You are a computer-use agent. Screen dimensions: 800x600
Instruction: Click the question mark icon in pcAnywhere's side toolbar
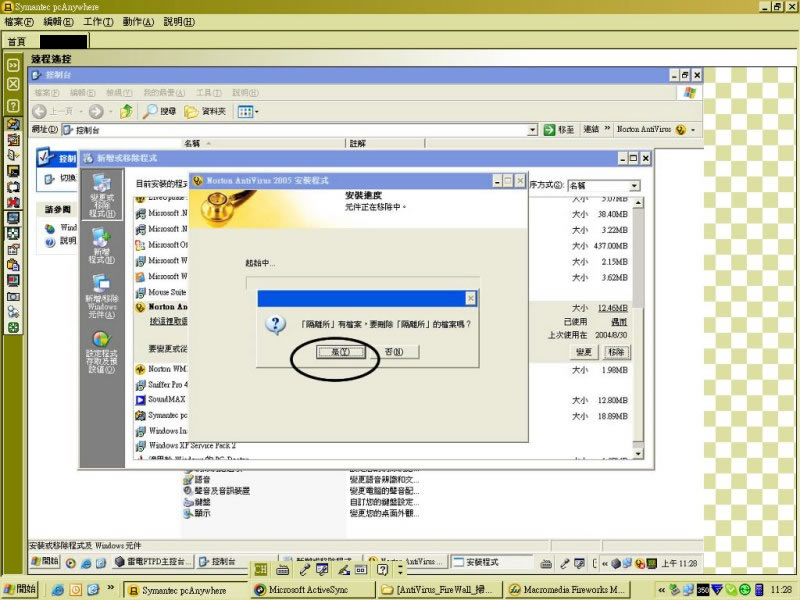(x=13, y=106)
